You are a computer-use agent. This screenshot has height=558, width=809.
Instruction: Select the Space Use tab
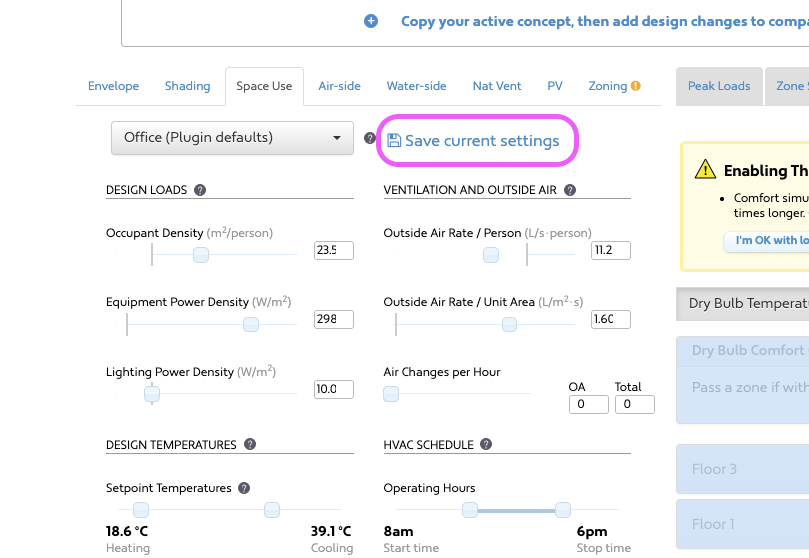(x=264, y=86)
